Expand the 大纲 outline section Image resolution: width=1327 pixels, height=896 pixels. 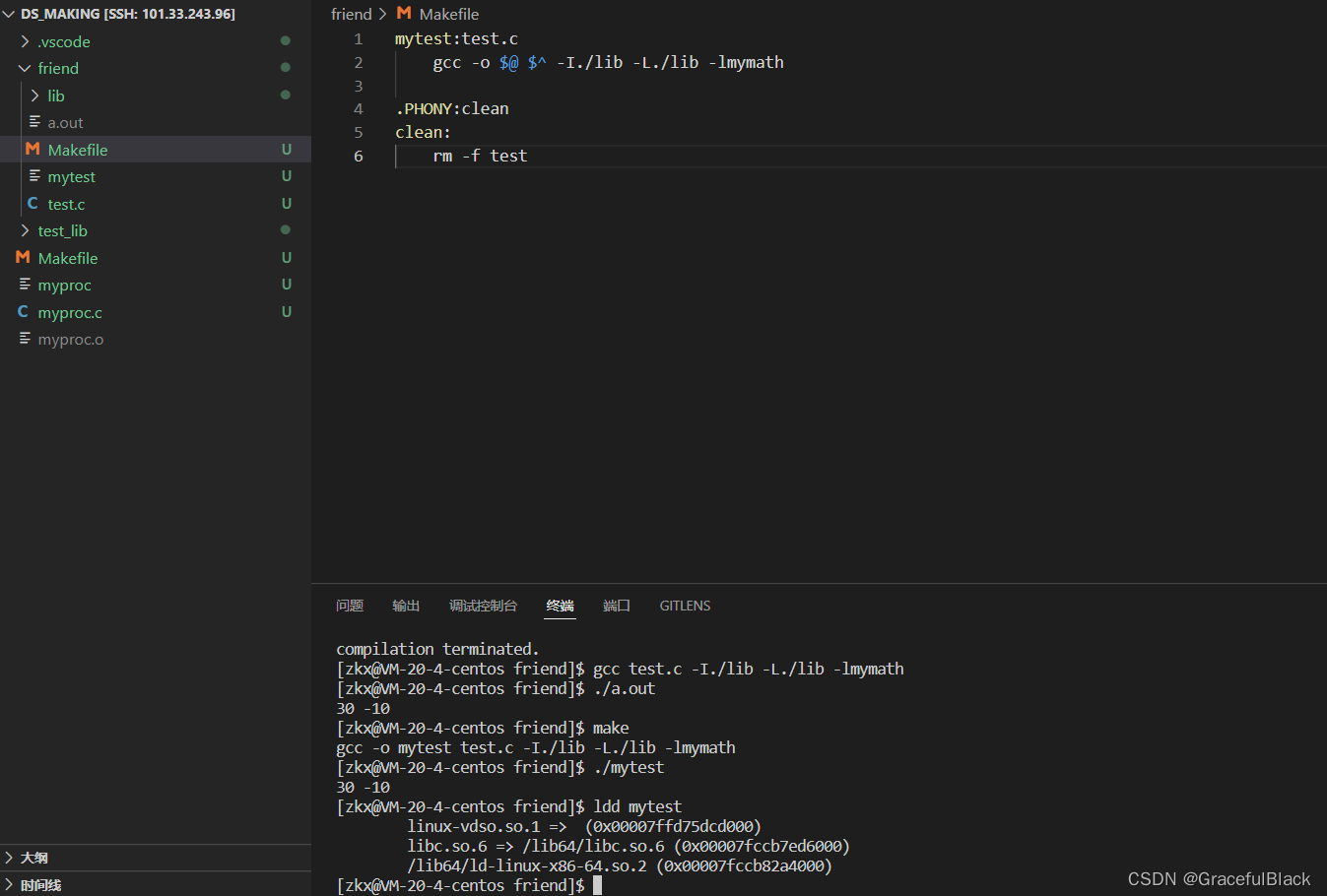(9, 858)
